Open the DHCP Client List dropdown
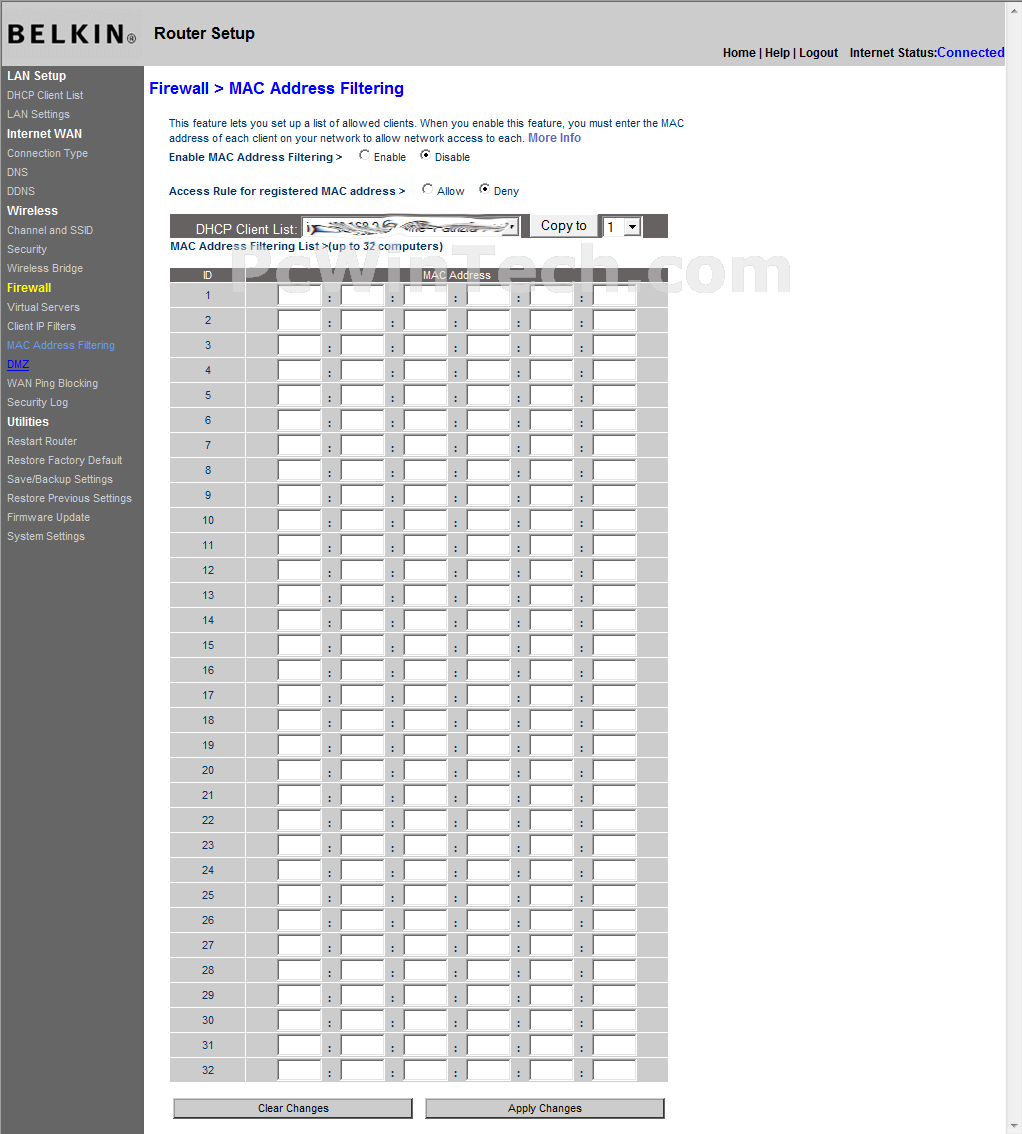Image resolution: width=1022 pixels, height=1134 pixels. 411,227
